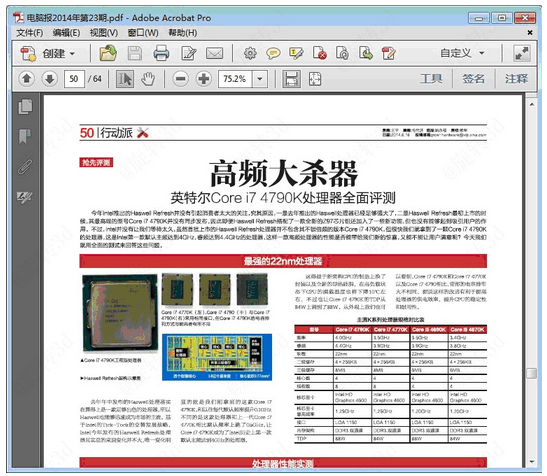Maximize the Acrobat Pro window
Image resolution: width=547 pixels, height=476 pixels.
pos(502,18)
